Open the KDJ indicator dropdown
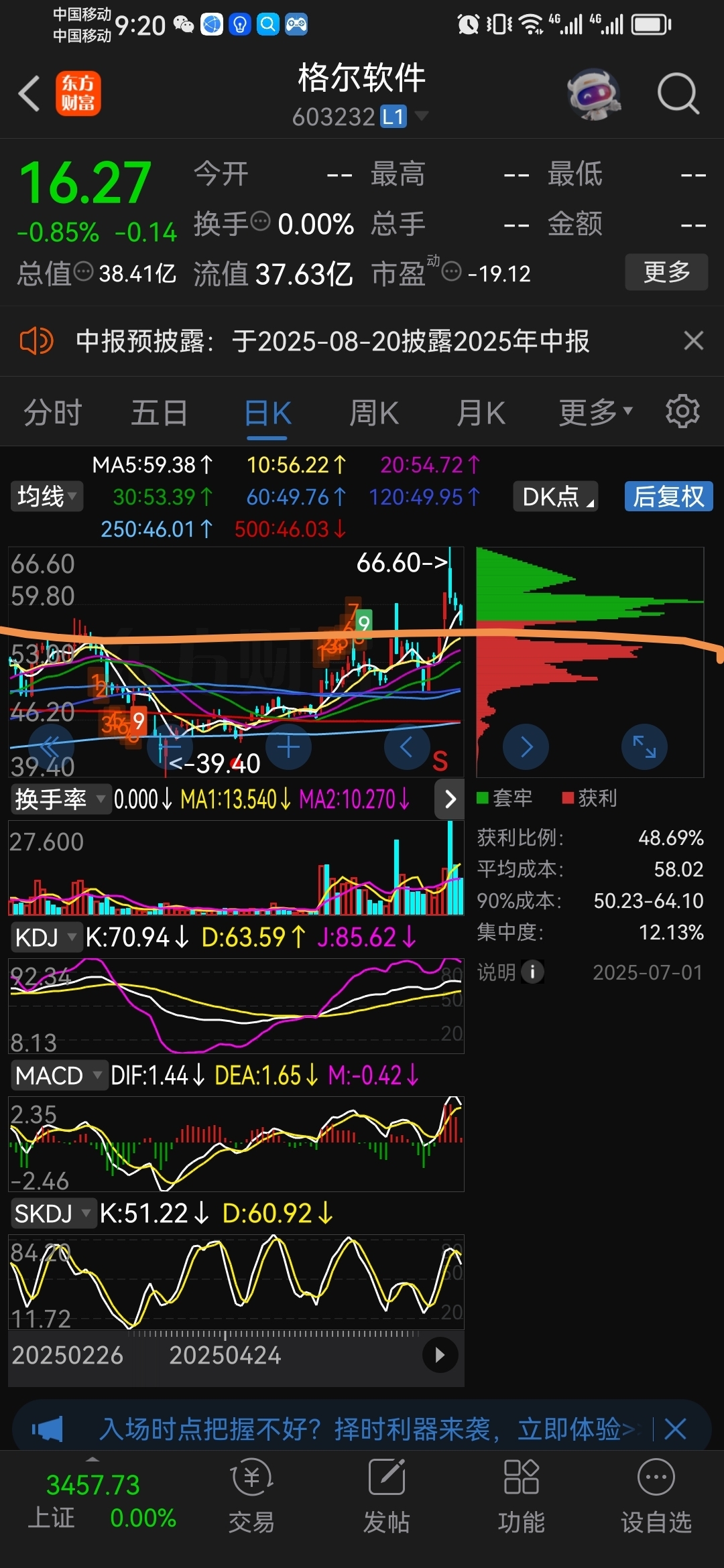The width and height of the screenshot is (724, 1568). pyautogui.click(x=46, y=937)
